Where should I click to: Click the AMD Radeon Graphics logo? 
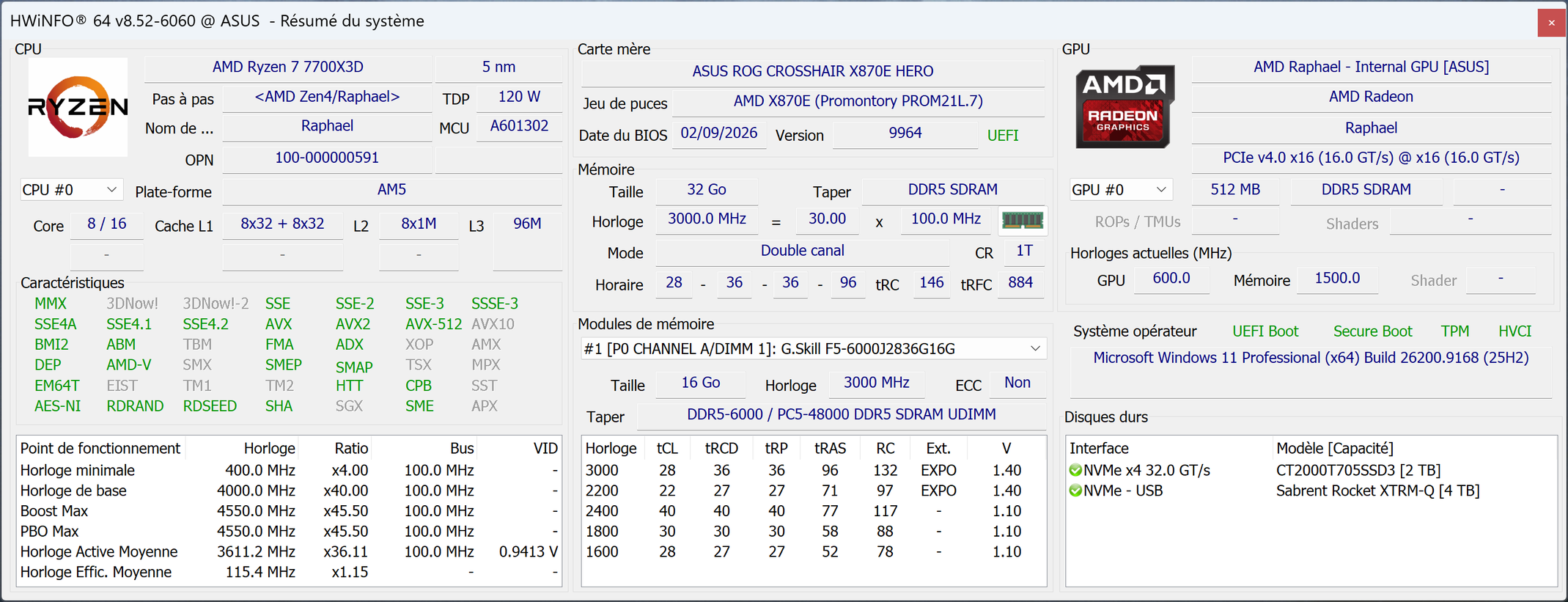[x=1125, y=107]
